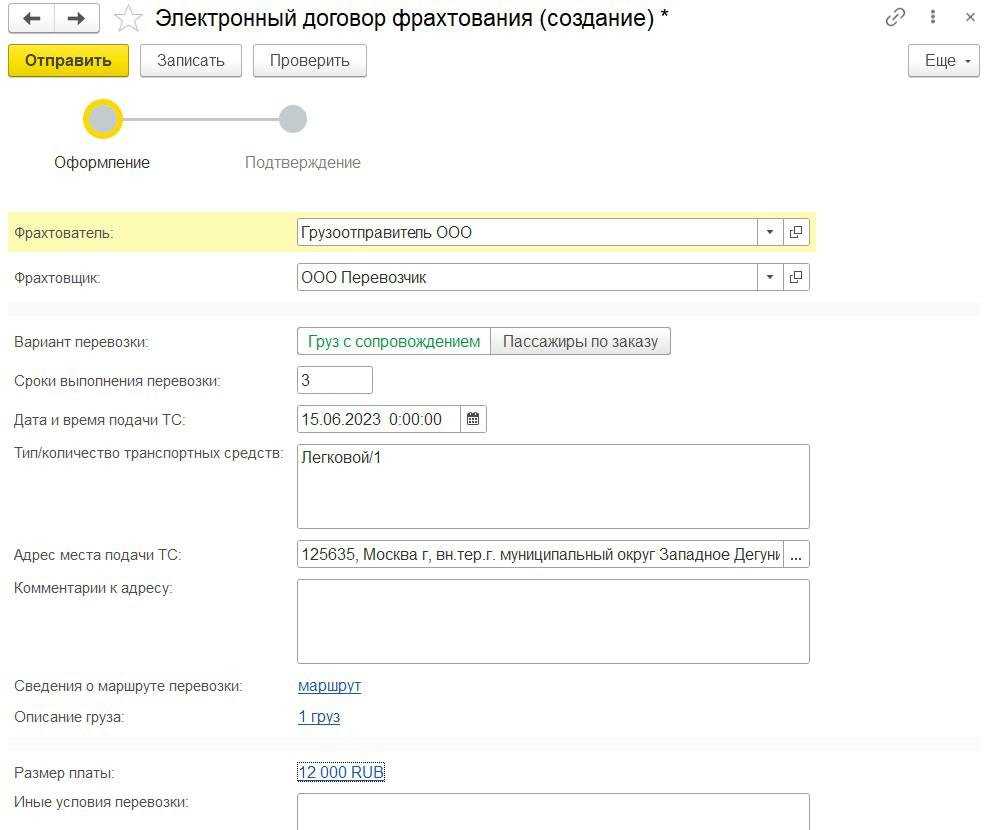
Task: Select the Груз с сопровождением option
Action: [394, 341]
